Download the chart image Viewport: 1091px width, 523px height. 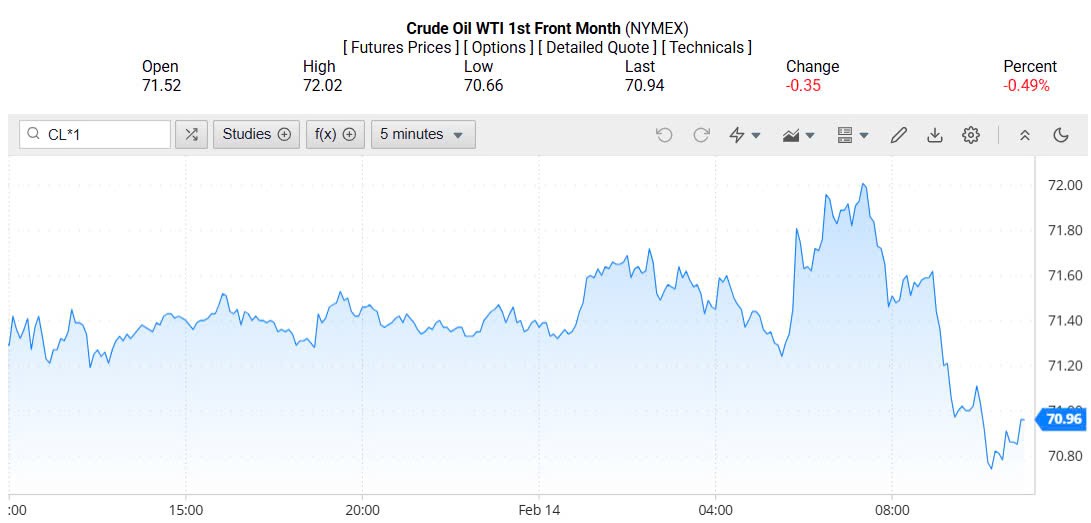point(935,135)
